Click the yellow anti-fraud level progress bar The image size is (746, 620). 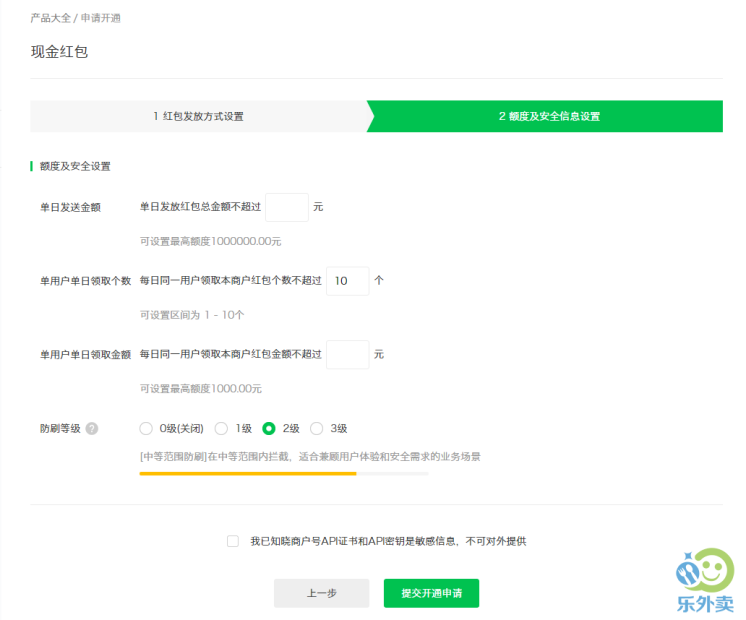(248, 473)
